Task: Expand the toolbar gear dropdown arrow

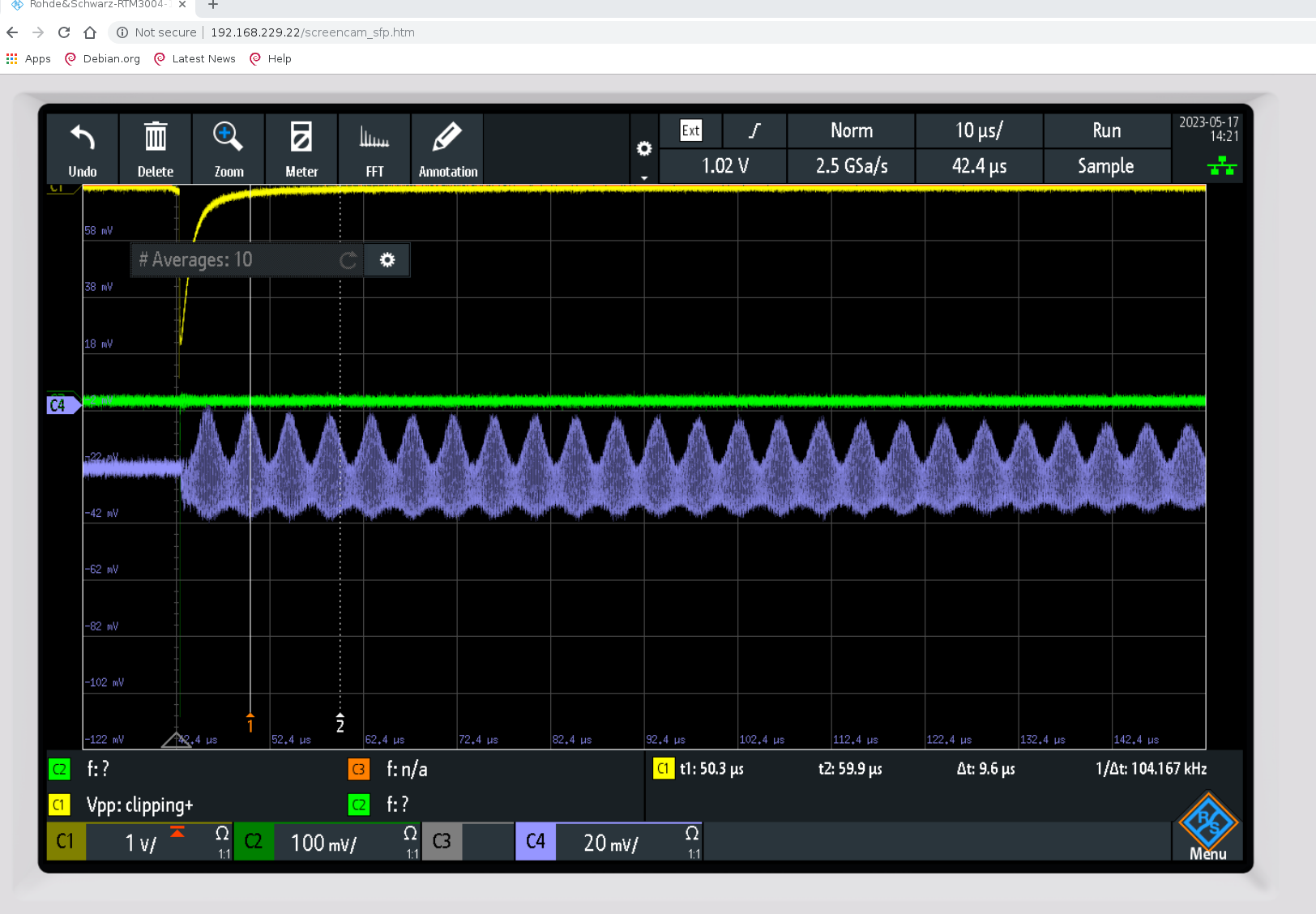Action: pyautogui.click(x=644, y=177)
